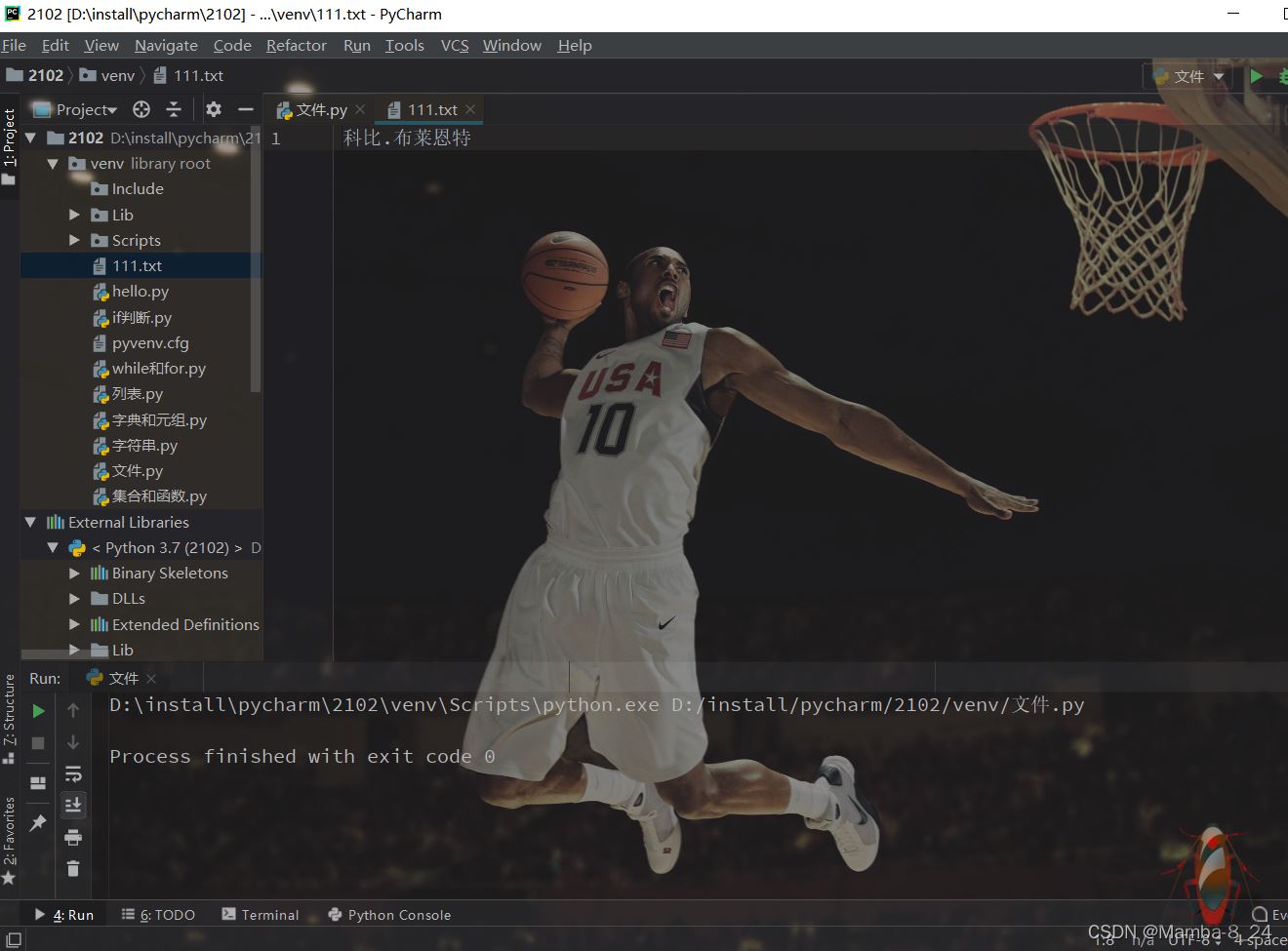Open the 2: Favorites tool window tab
This screenshot has height=951, width=1288.
click(x=9, y=841)
